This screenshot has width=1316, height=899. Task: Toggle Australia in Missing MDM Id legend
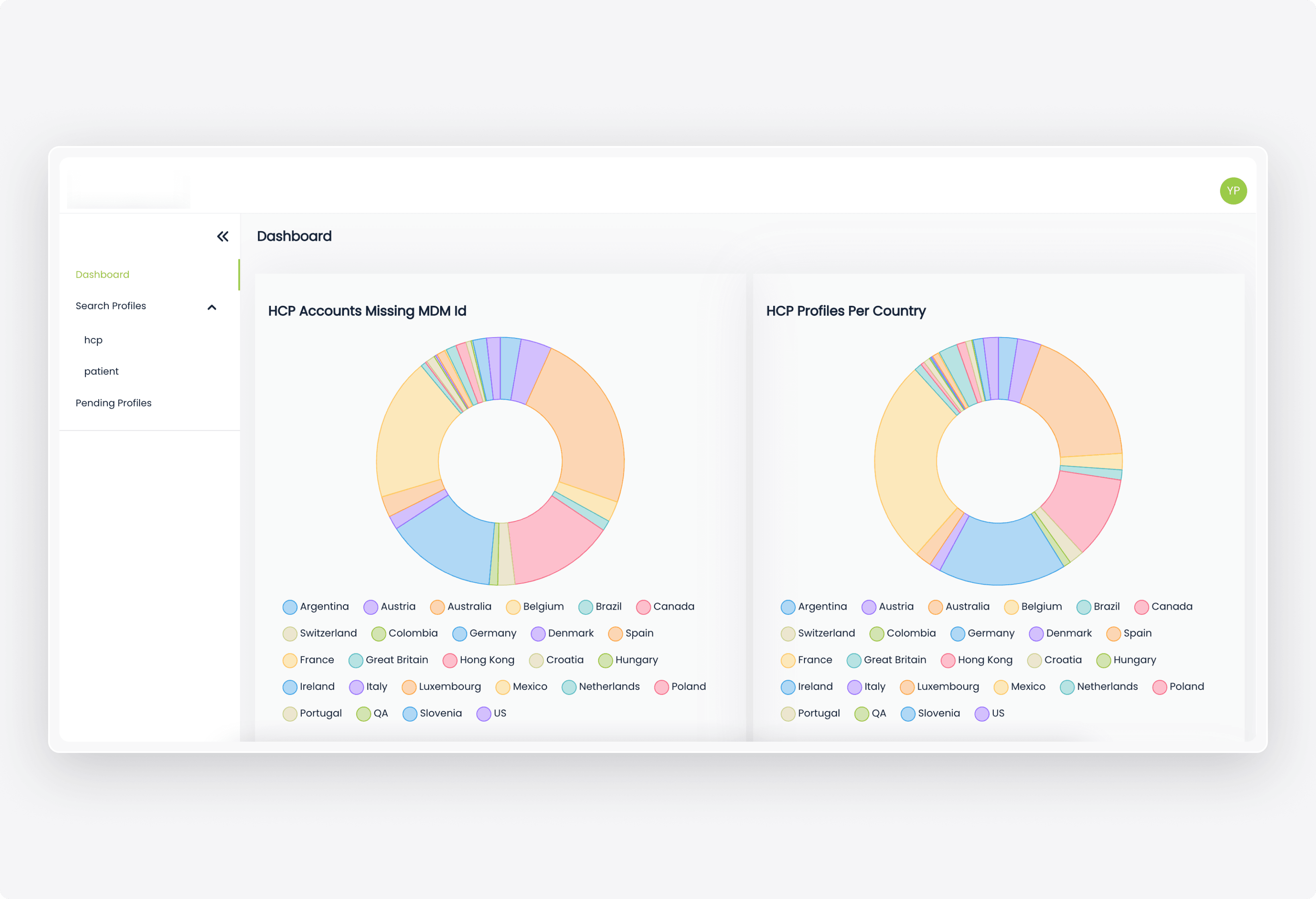461,607
